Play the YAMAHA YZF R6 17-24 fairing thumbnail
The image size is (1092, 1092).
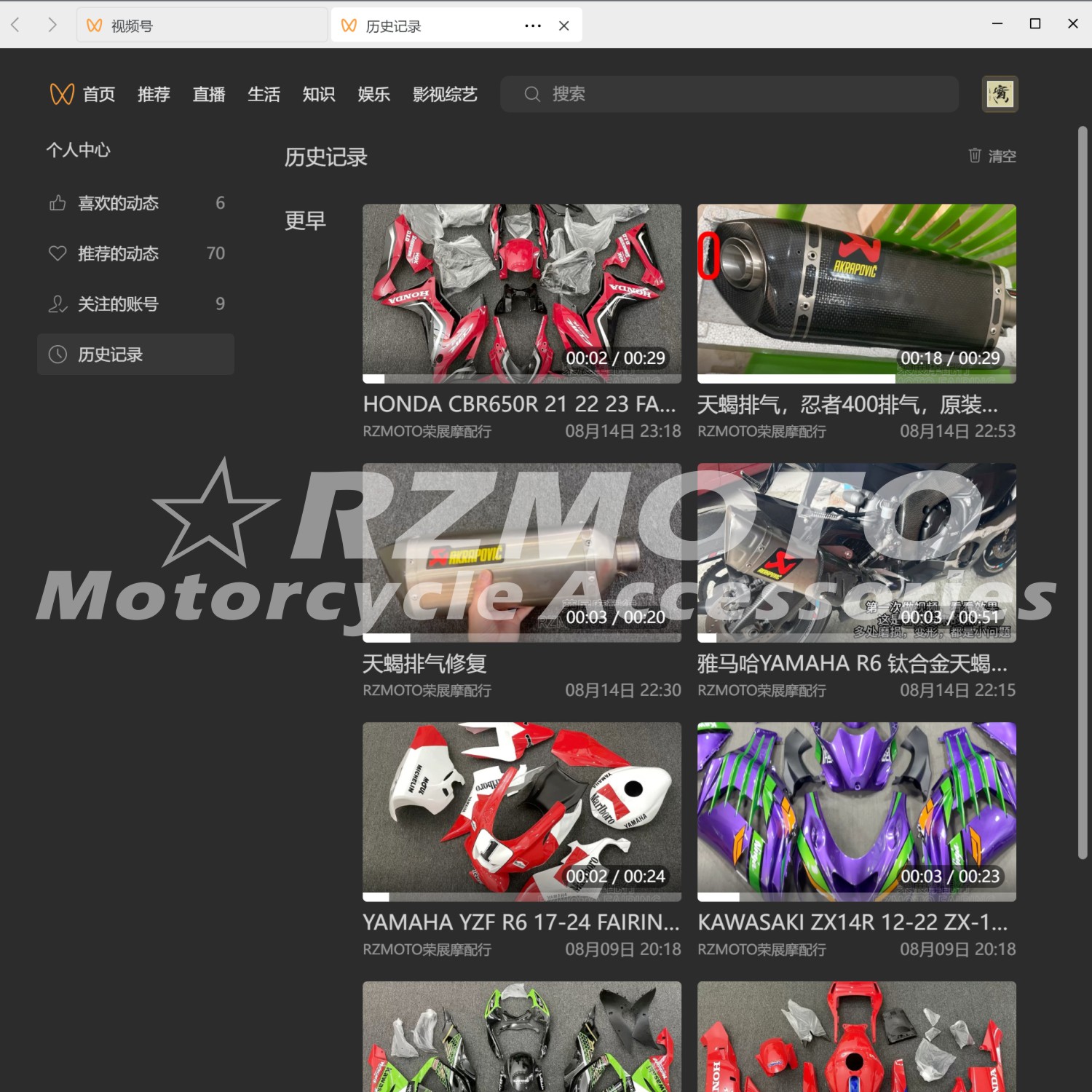coord(522,812)
